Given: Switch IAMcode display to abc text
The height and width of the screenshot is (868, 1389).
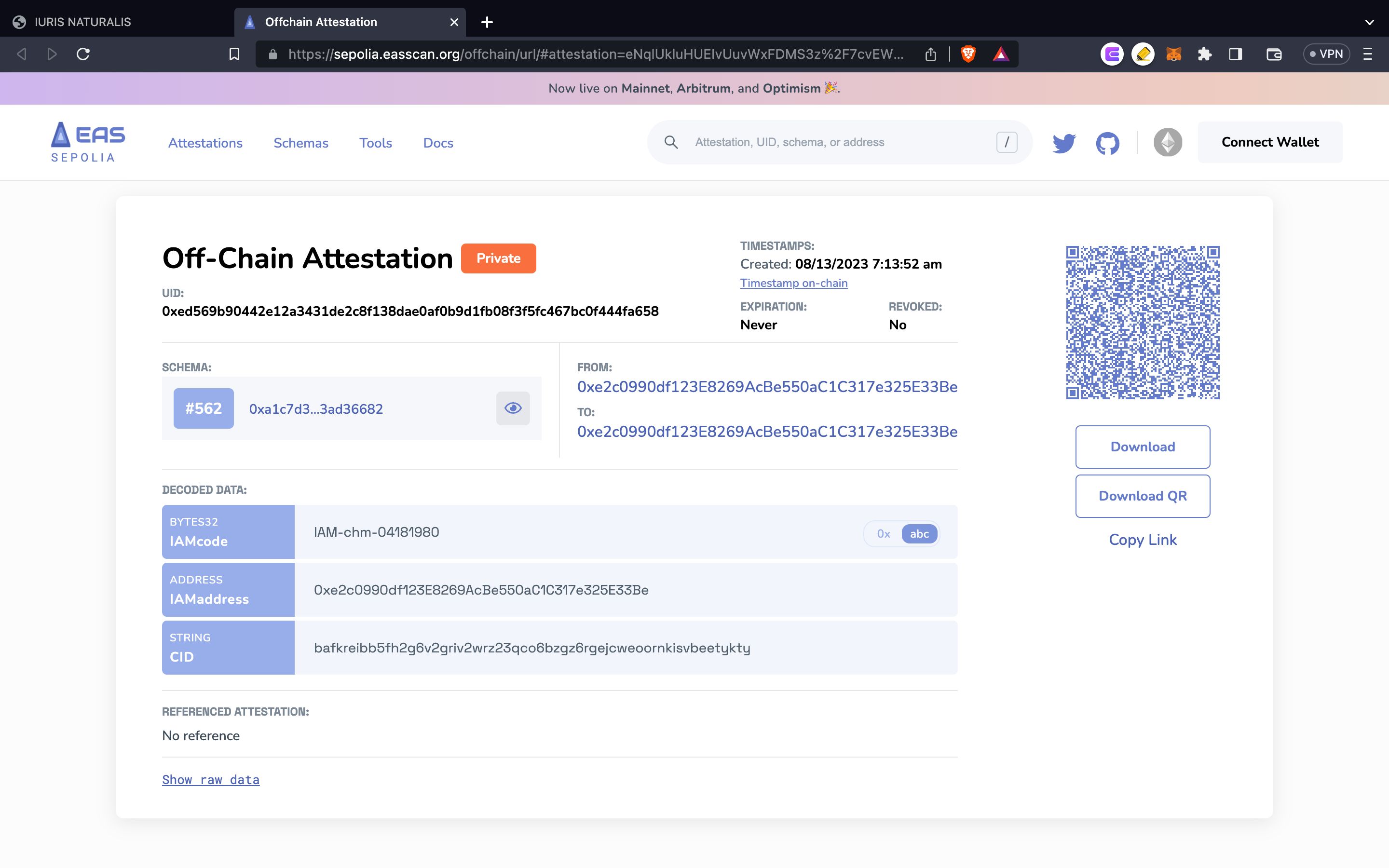Looking at the screenshot, I should (x=920, y=534).
